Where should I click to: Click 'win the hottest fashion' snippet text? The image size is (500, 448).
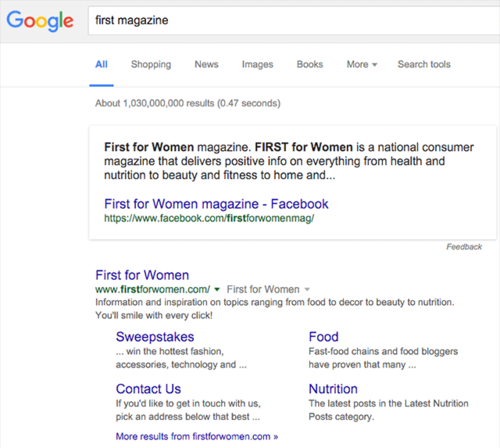point(181,358)
